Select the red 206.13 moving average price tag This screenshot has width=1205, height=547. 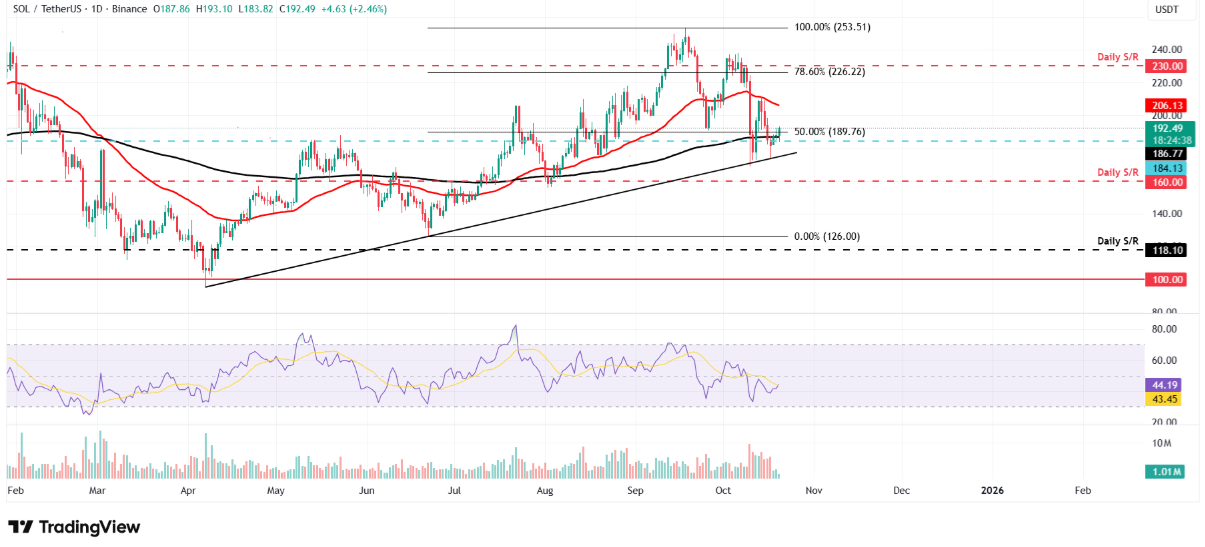click(1166, 104)
